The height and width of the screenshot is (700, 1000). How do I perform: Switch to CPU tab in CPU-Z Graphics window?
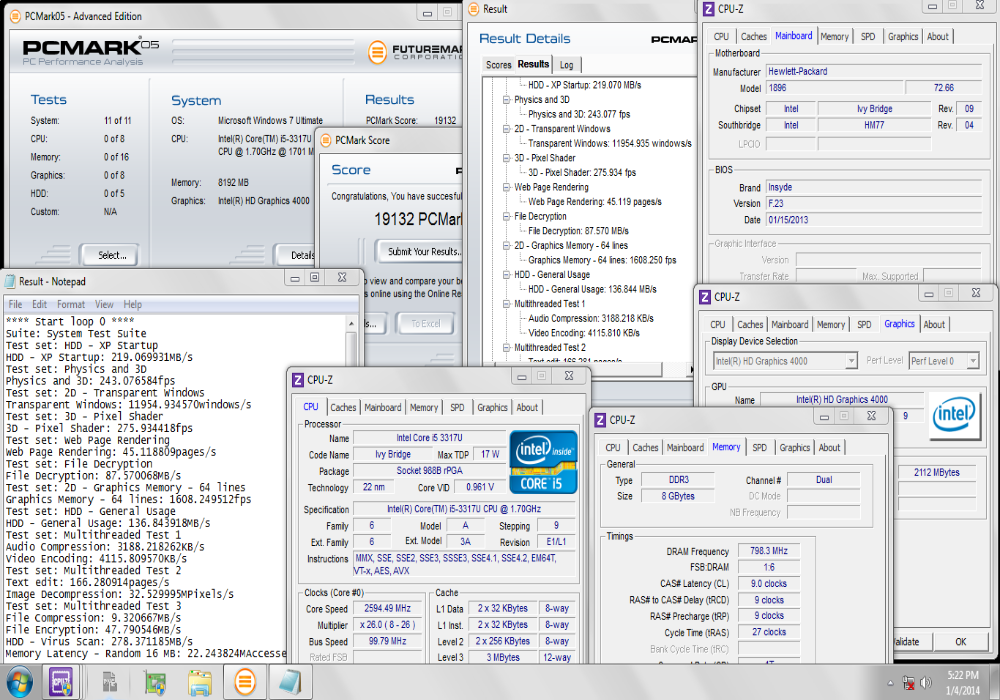(x=717, y=324)
